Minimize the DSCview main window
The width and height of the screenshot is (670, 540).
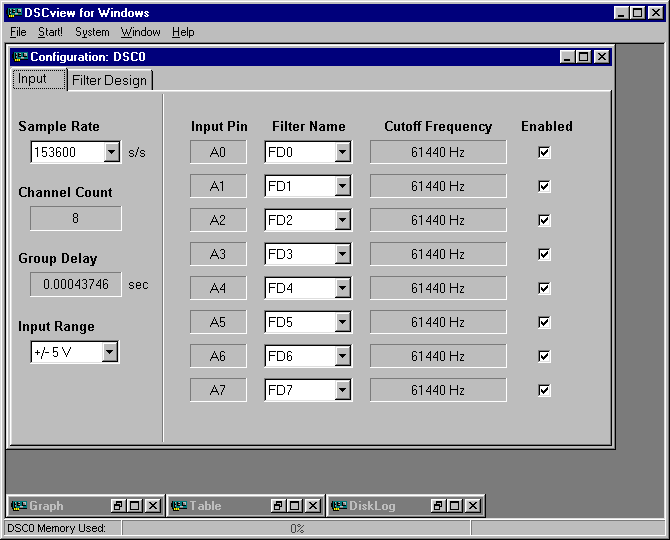[621, 13]
